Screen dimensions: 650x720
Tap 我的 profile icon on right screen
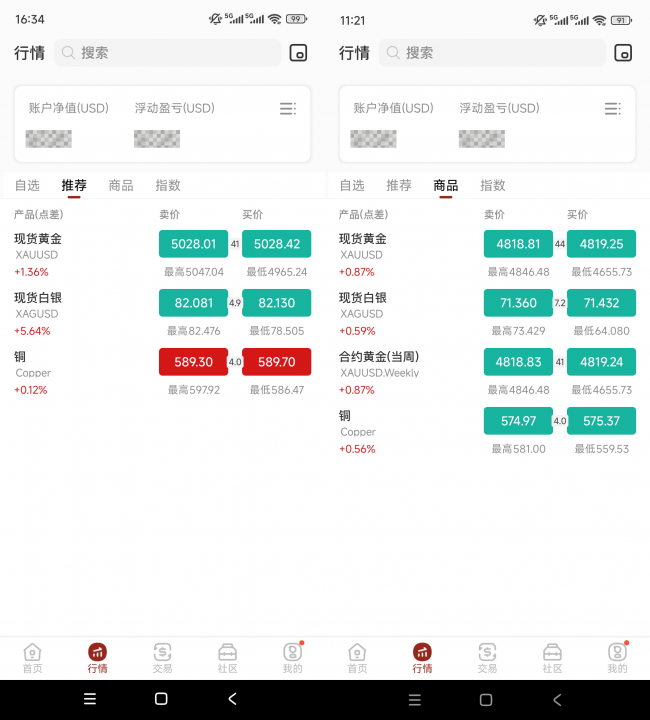[617, 657]
